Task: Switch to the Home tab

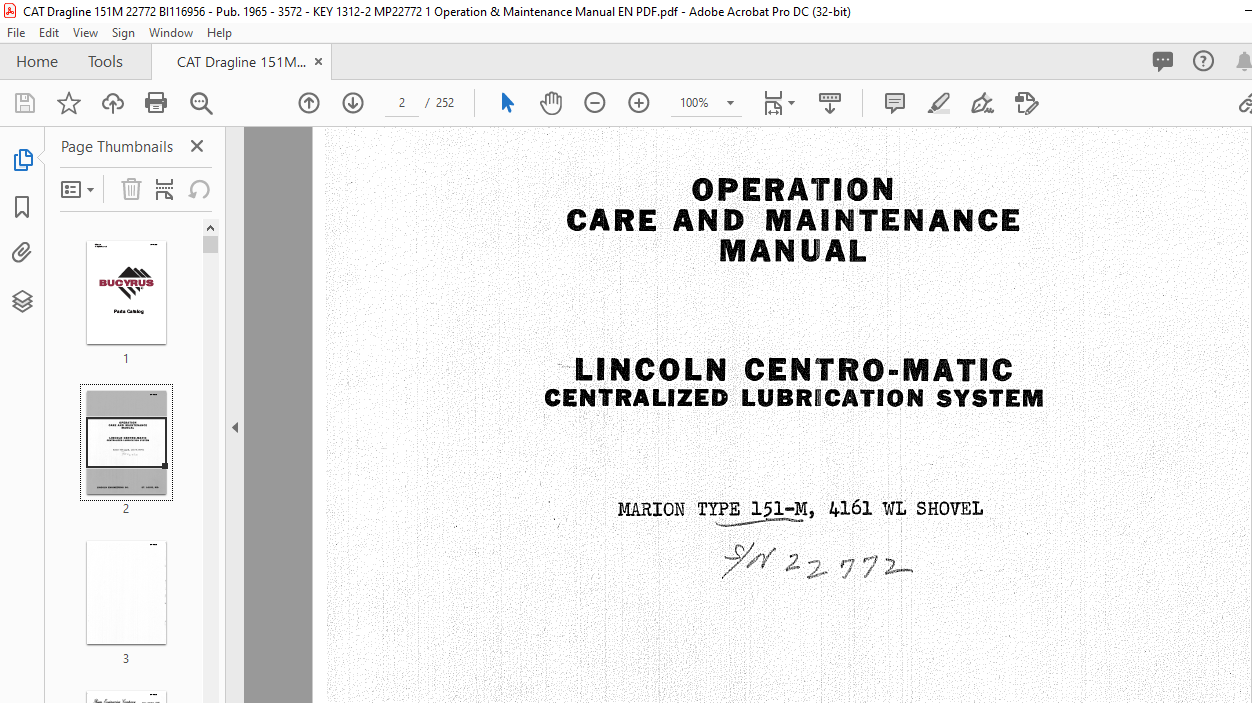Action: [x=37, y=62]
